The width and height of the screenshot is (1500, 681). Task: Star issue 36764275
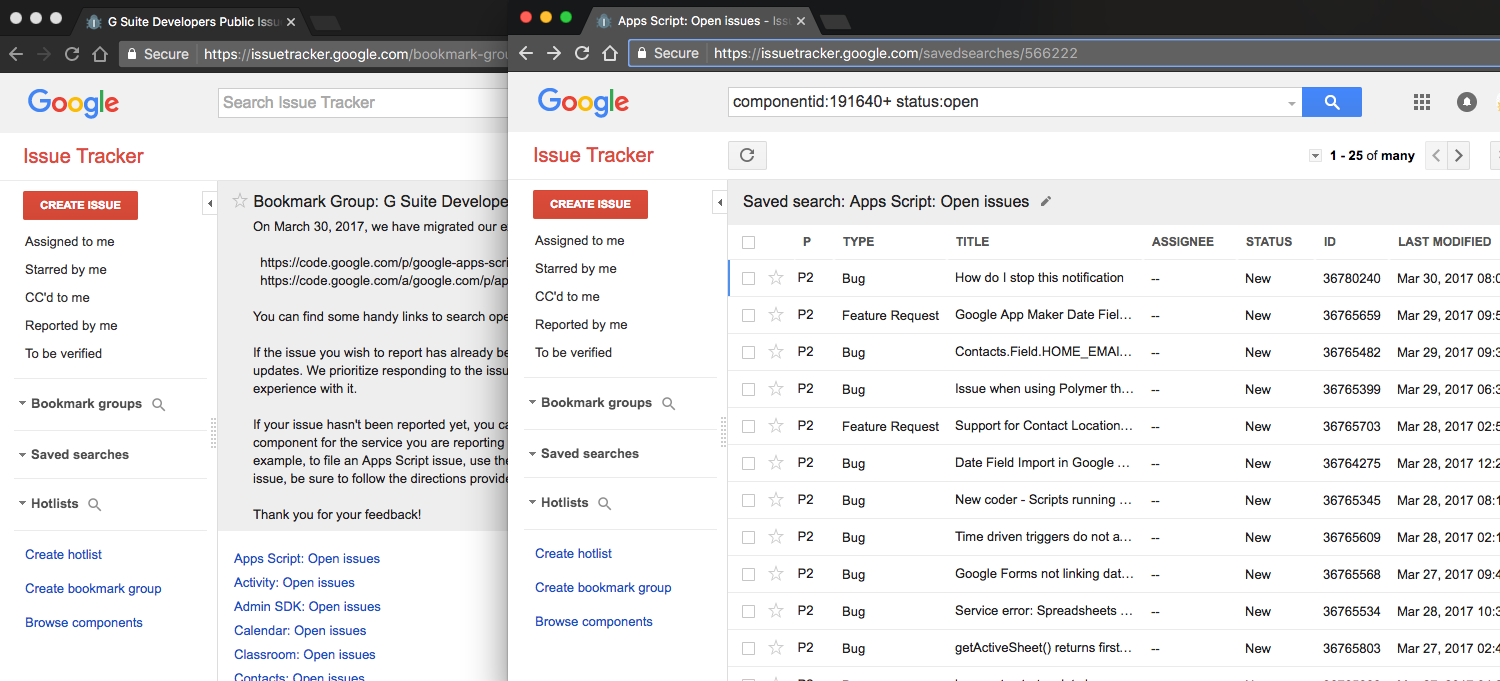[x=776, y=463]
